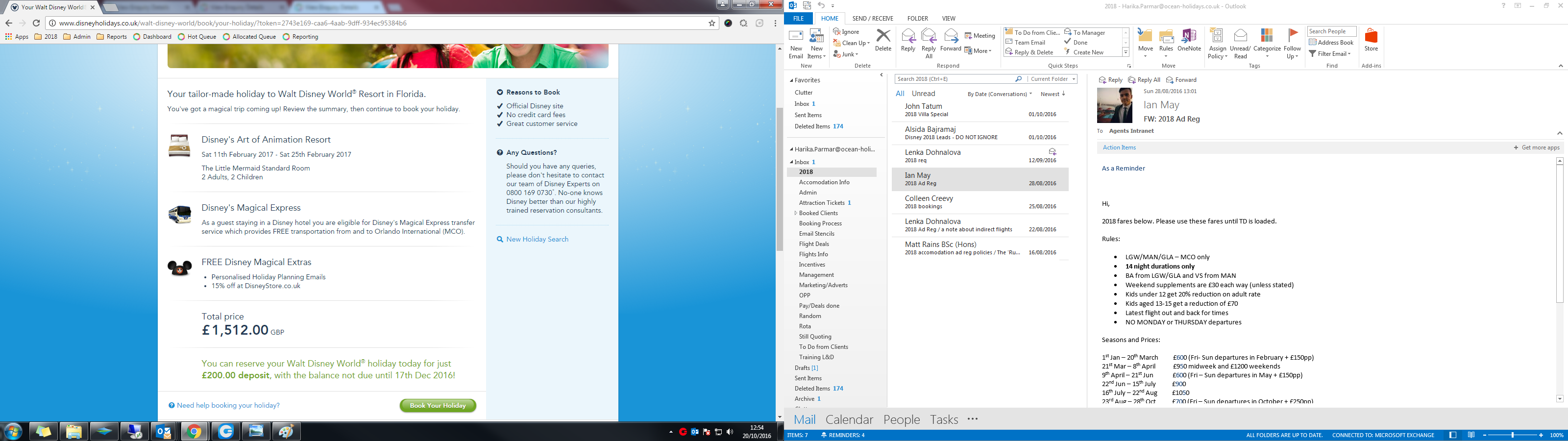Viewport: 1568px width, 441px height.
Task: Click the Outlook Undo arrow in the quick access toolbar
Action: 821,5
